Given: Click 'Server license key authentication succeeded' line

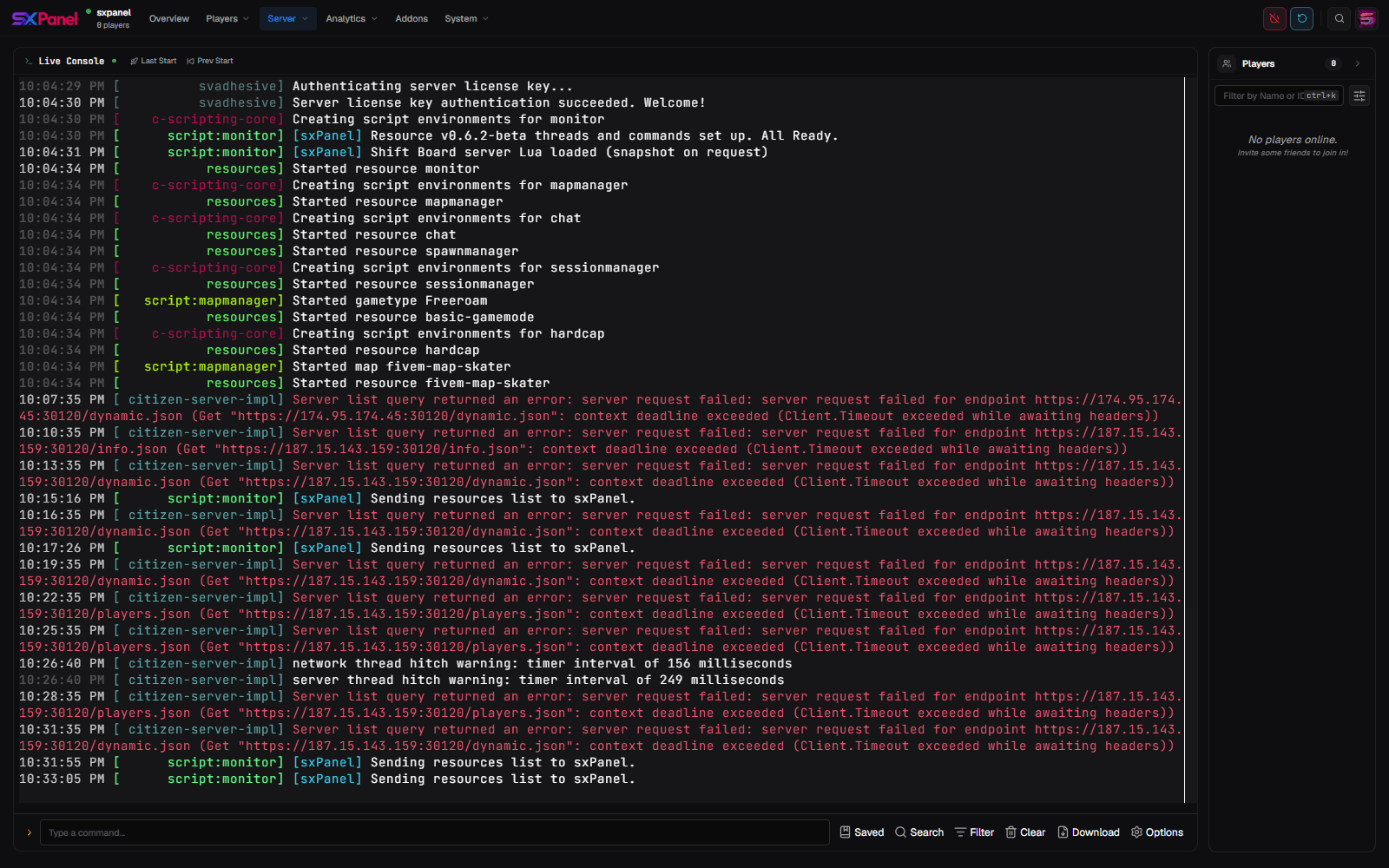Looking at the screenshot, I should [498, 102].
